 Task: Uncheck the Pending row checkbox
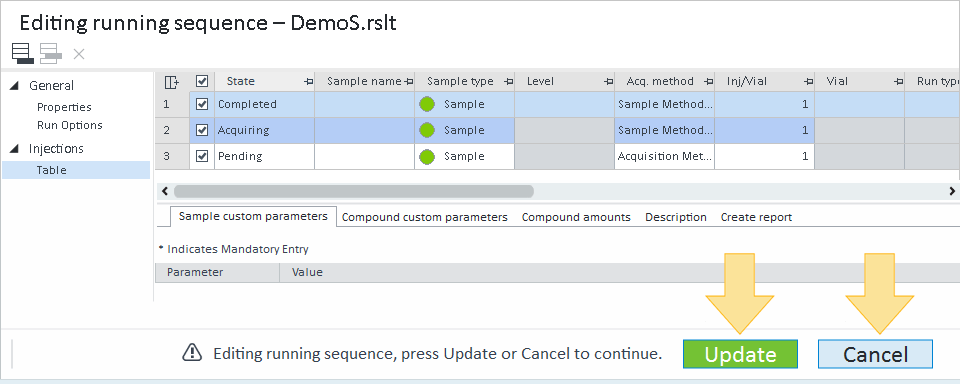202,156
